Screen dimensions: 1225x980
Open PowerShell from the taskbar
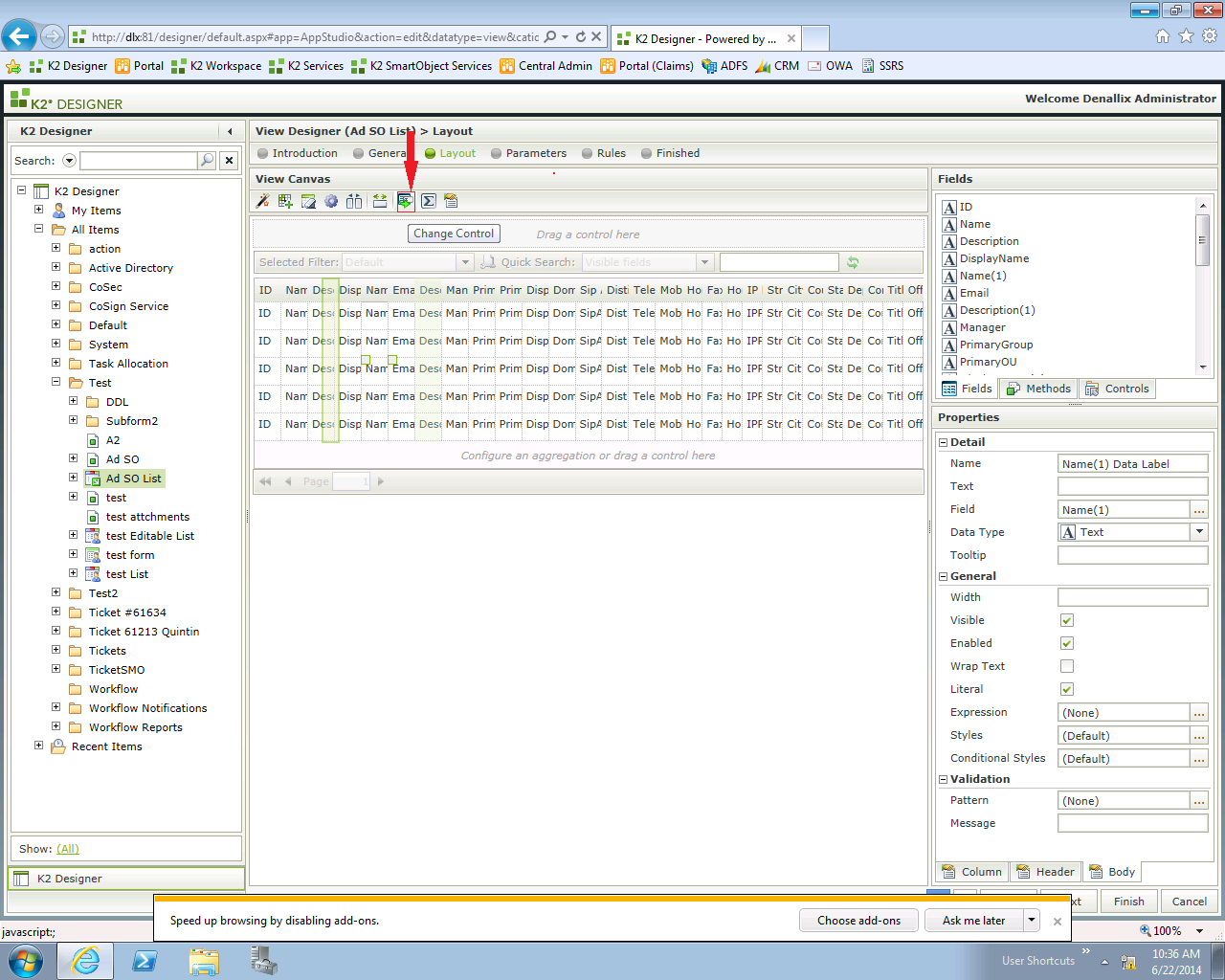pyautogui.click(x=145, y=961)
